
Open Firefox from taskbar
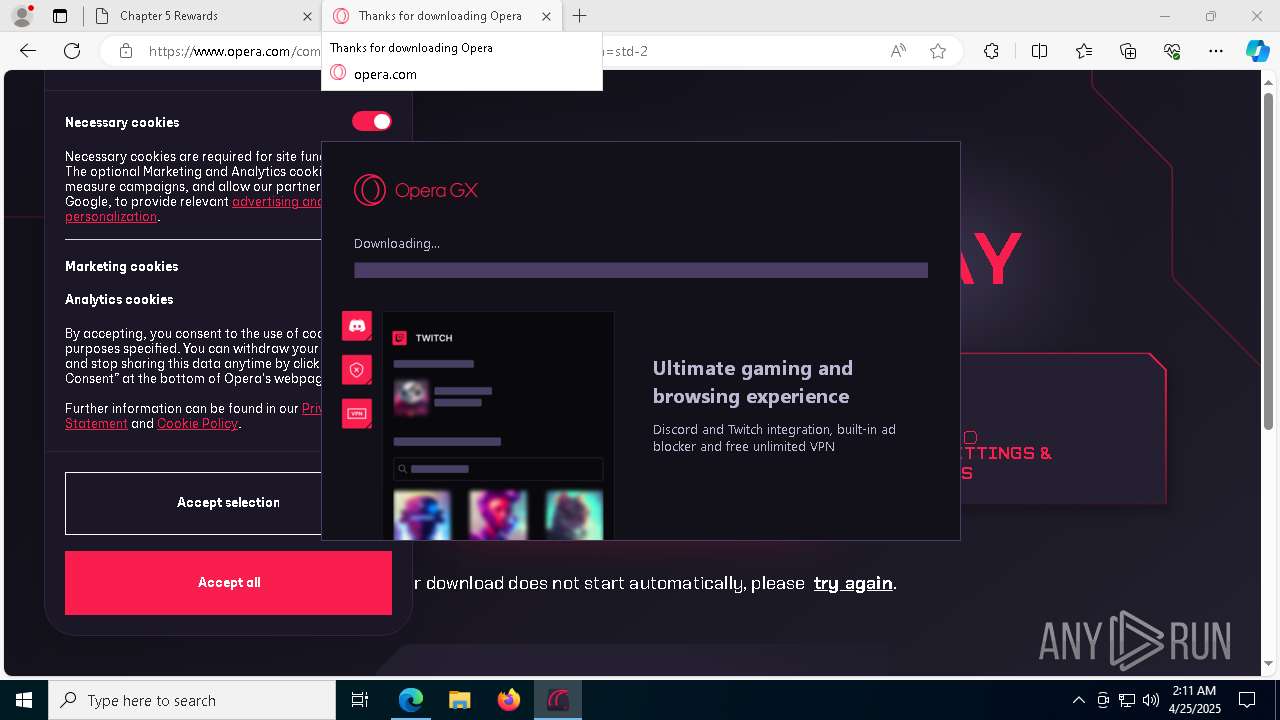[508, 700]
